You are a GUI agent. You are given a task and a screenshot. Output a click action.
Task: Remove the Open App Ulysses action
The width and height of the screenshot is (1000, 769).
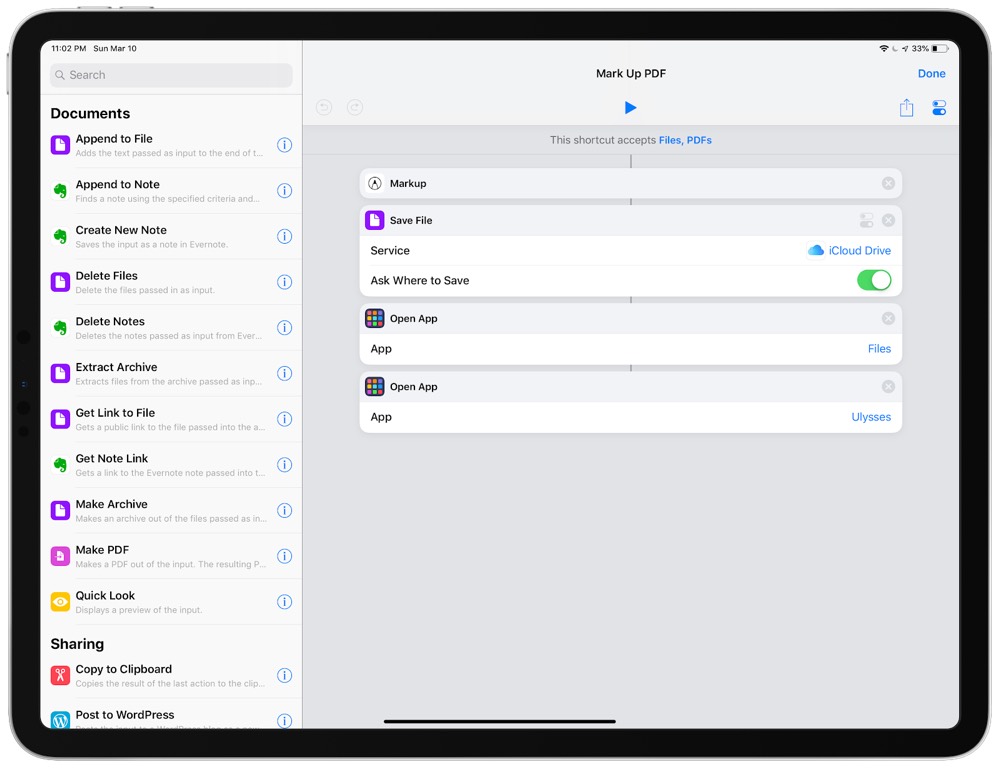tap(888, 387)
